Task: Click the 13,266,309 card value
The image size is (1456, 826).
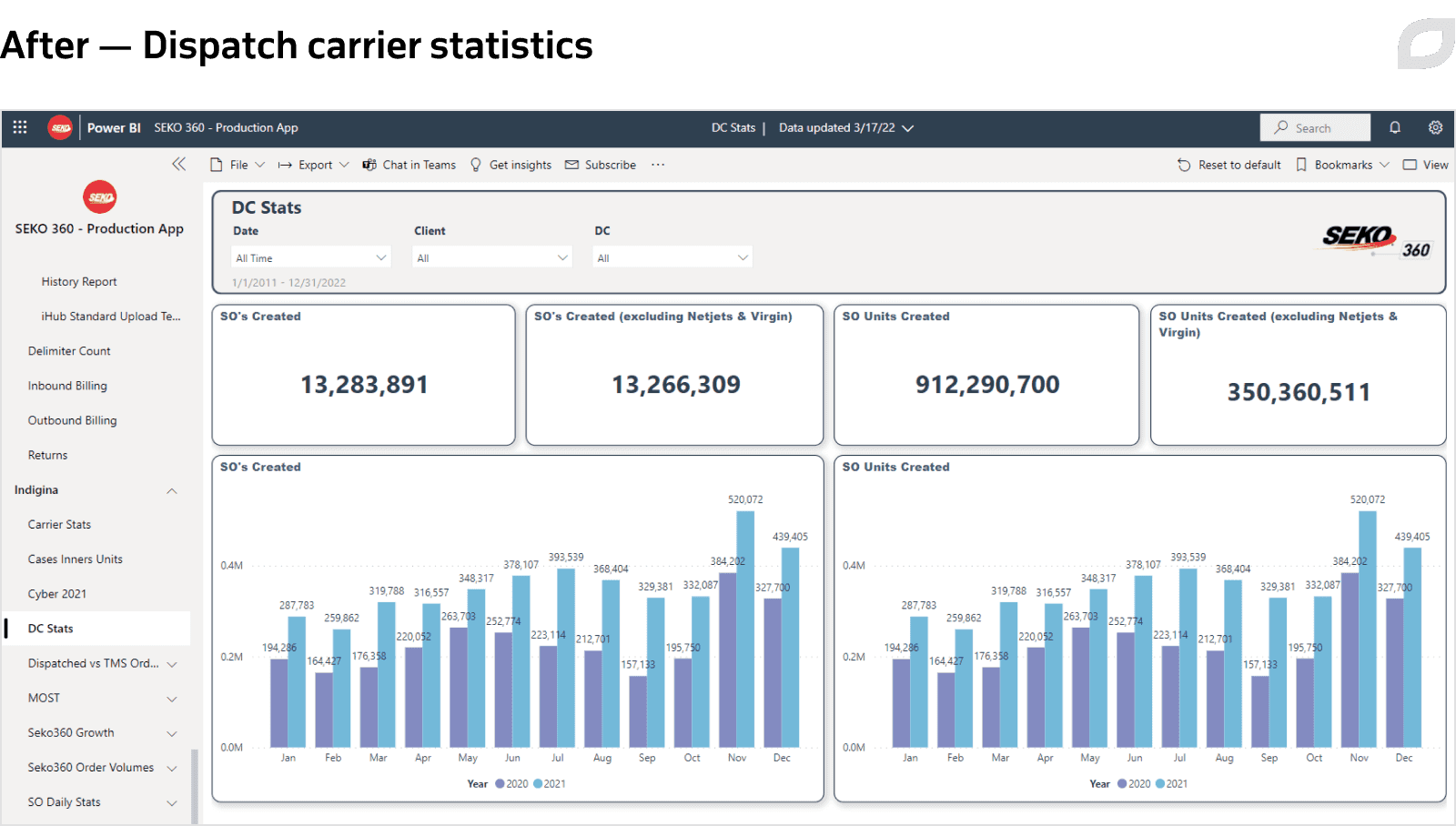Action: tap(675, 385)
